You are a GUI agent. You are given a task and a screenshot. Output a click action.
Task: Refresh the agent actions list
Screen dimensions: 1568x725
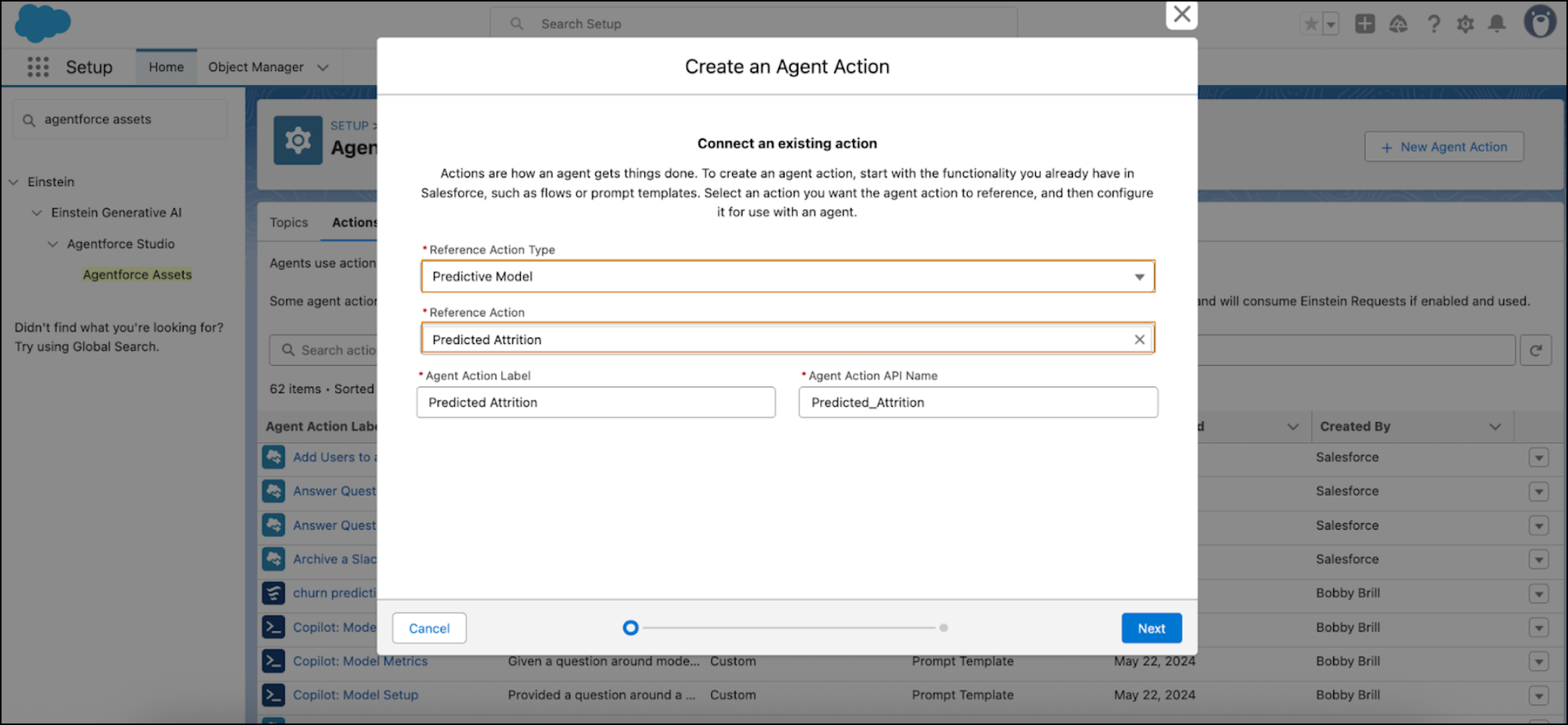pyautogui.click(x=1536, y=351)
